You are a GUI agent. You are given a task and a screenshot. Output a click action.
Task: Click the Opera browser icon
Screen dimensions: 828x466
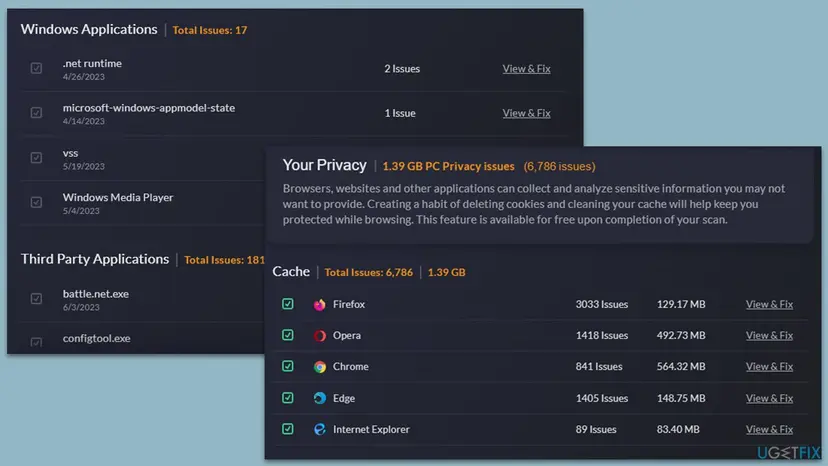pos(319,335)
